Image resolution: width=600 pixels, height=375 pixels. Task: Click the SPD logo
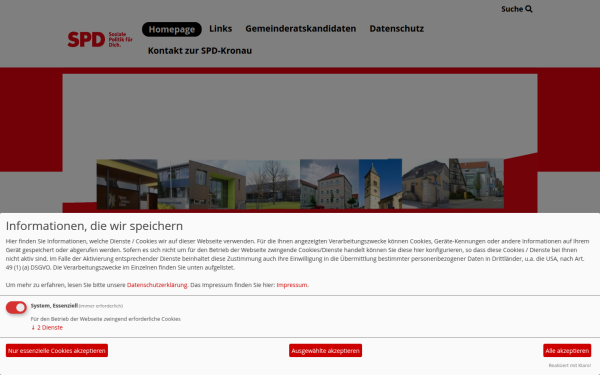click(100, 39)
